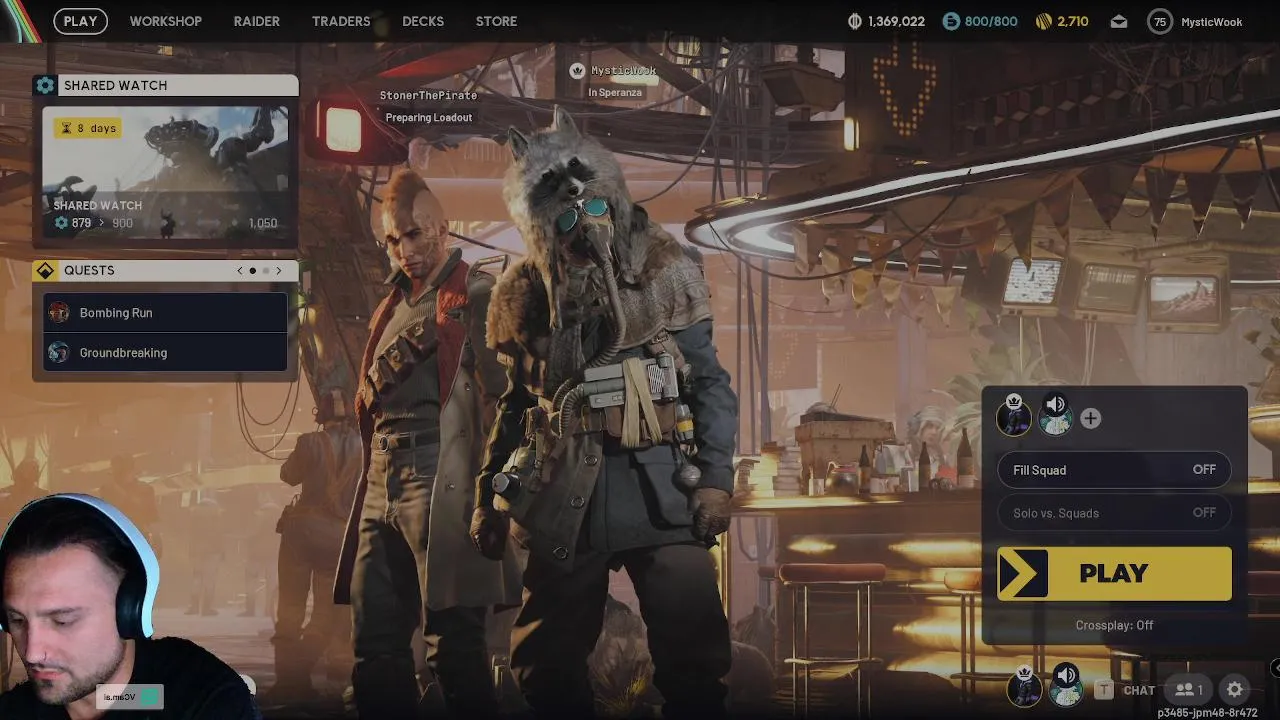Screen dimensions: 1280x720
Task: Open the Bombing Run quest
Action: click(x=166, y=313)
